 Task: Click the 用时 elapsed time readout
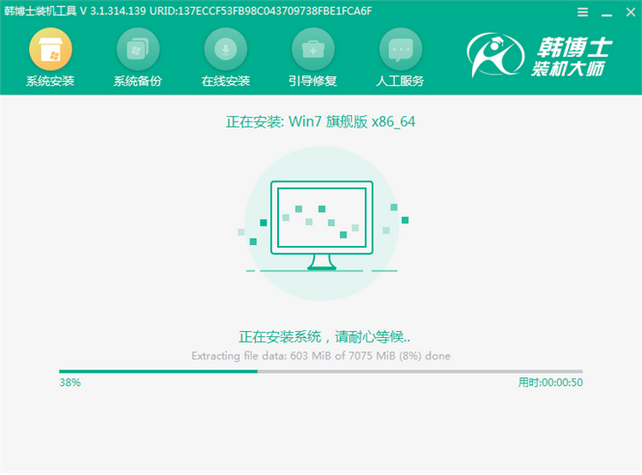click(x=550, y=383)
